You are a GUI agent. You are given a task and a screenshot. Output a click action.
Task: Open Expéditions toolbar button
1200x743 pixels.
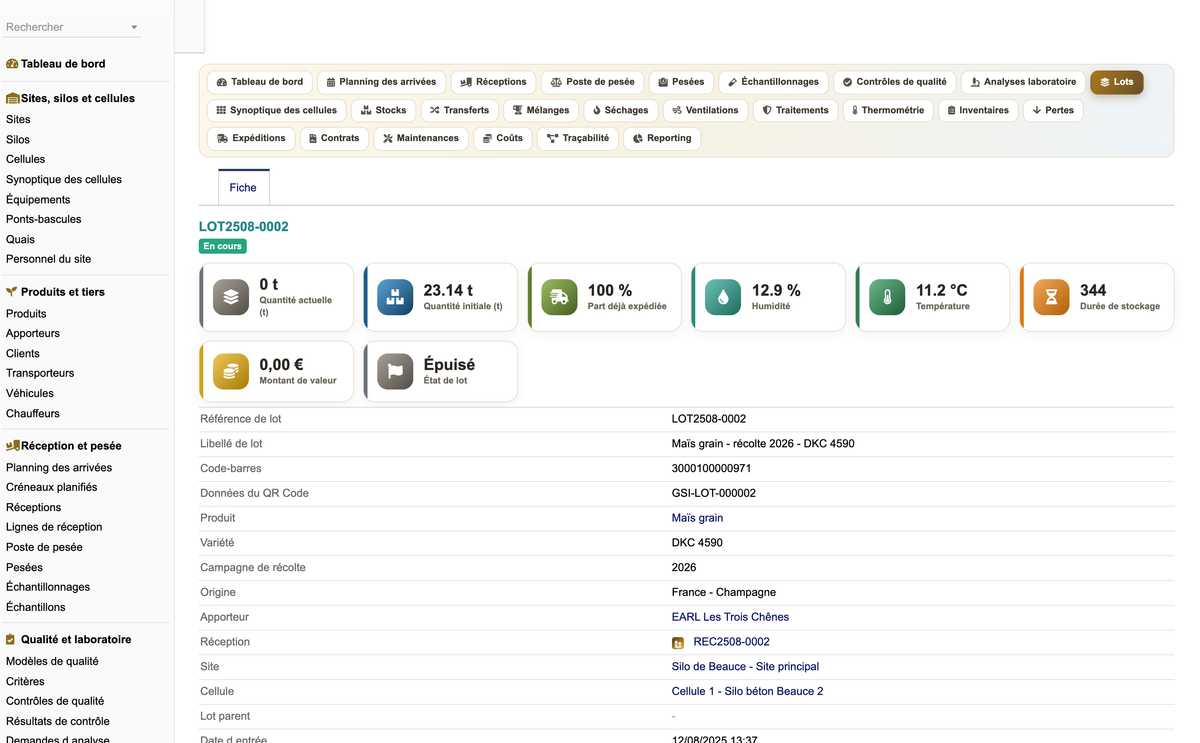(251, 138)
